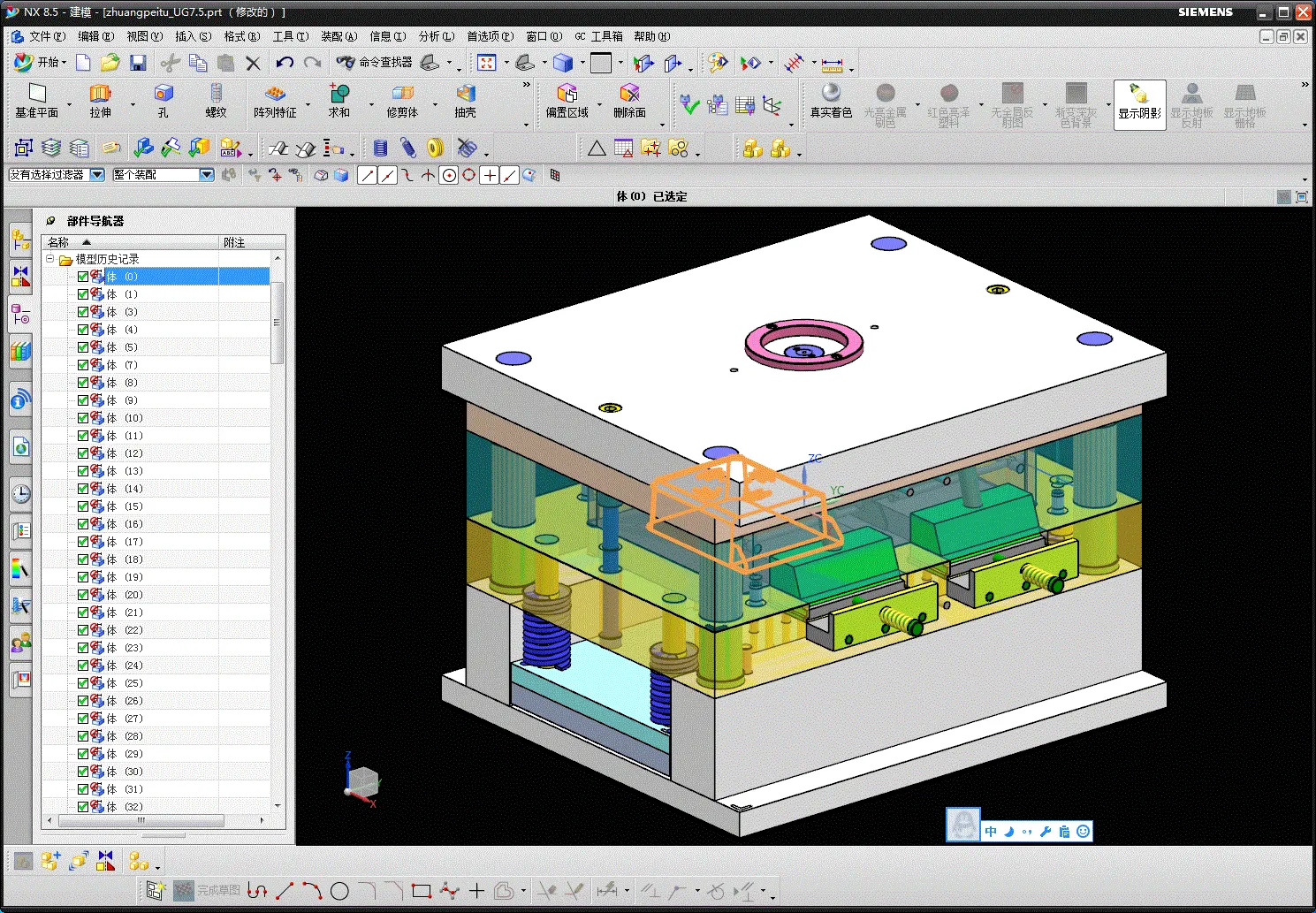Enable 真实着色 true shading
The image size is (1316, 913).
tap(831, 102)
